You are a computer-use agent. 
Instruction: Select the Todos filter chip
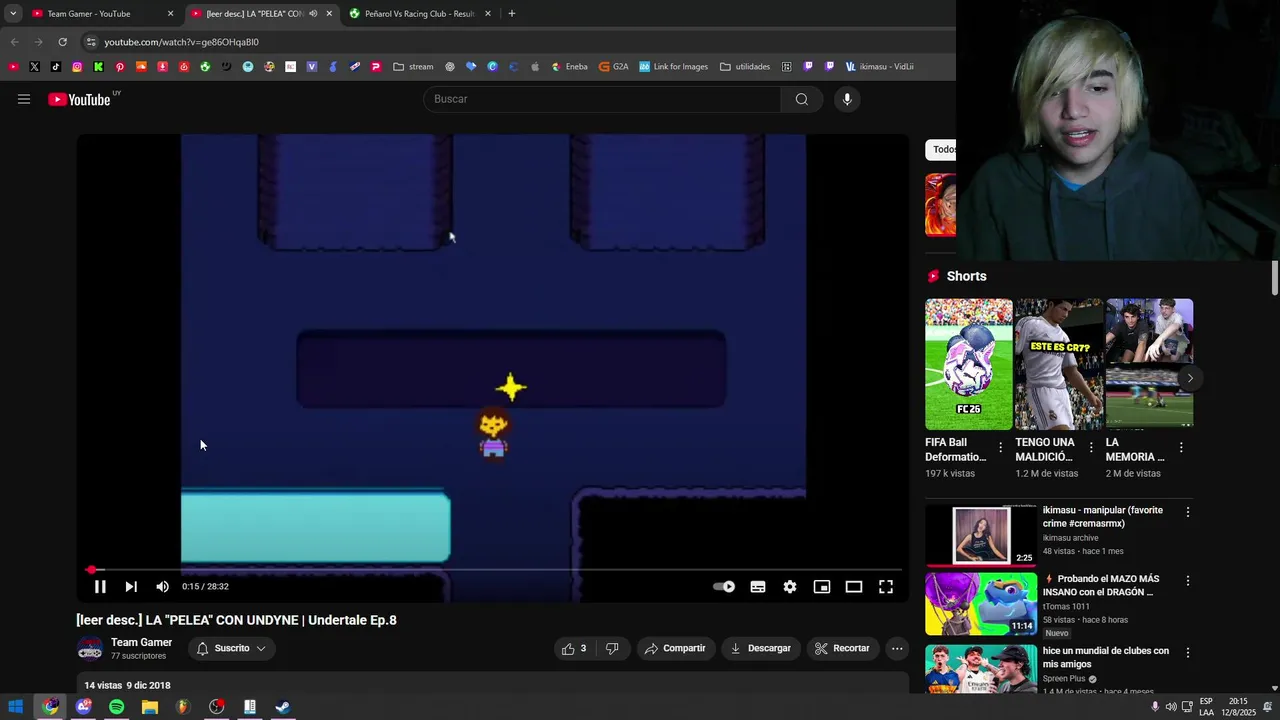942,149
